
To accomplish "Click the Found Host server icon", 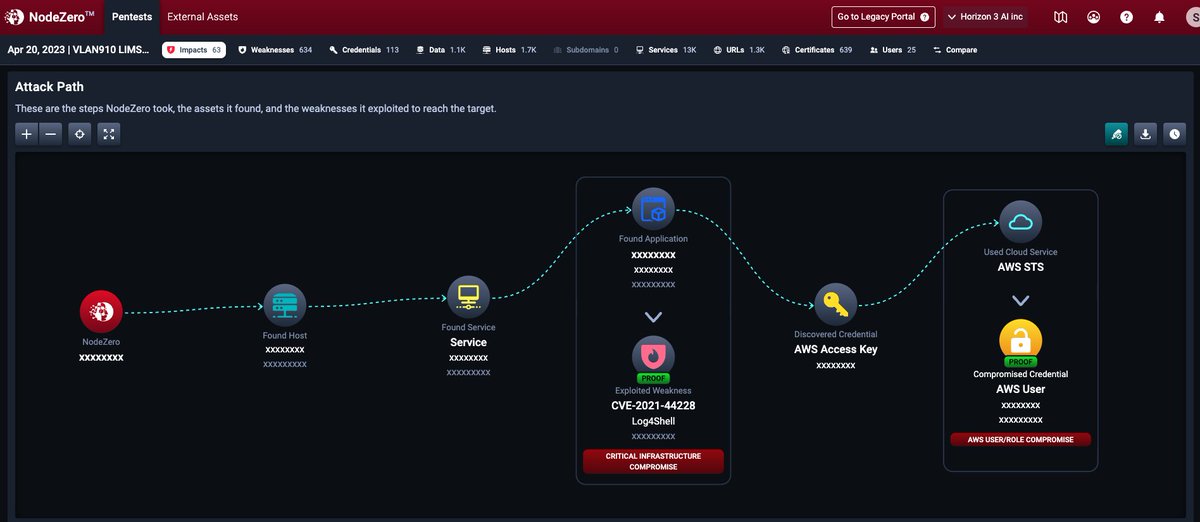I will (285, 305).
